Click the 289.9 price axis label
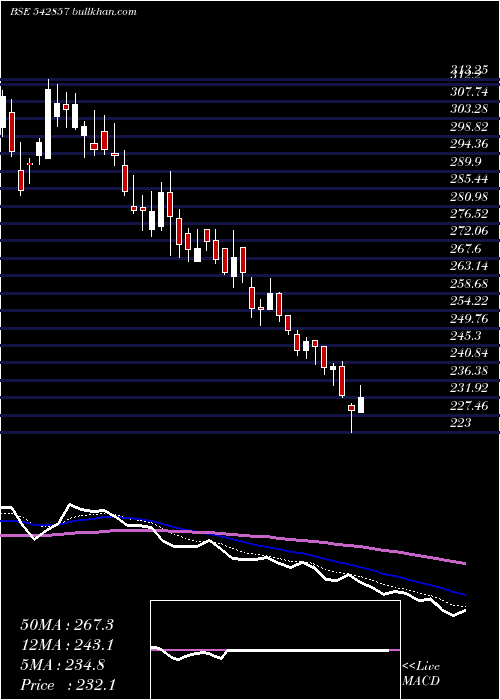500x700 pixels. pyautogui.click(x=466, y=162)
